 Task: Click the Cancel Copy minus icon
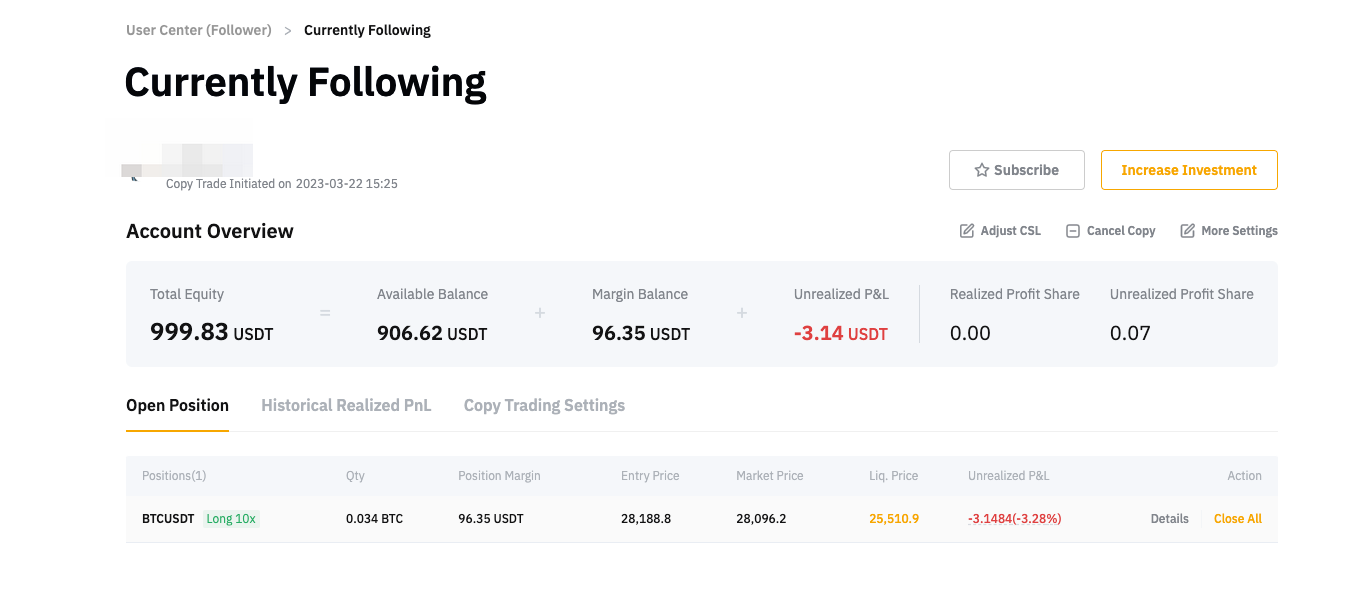(1073, 231)
